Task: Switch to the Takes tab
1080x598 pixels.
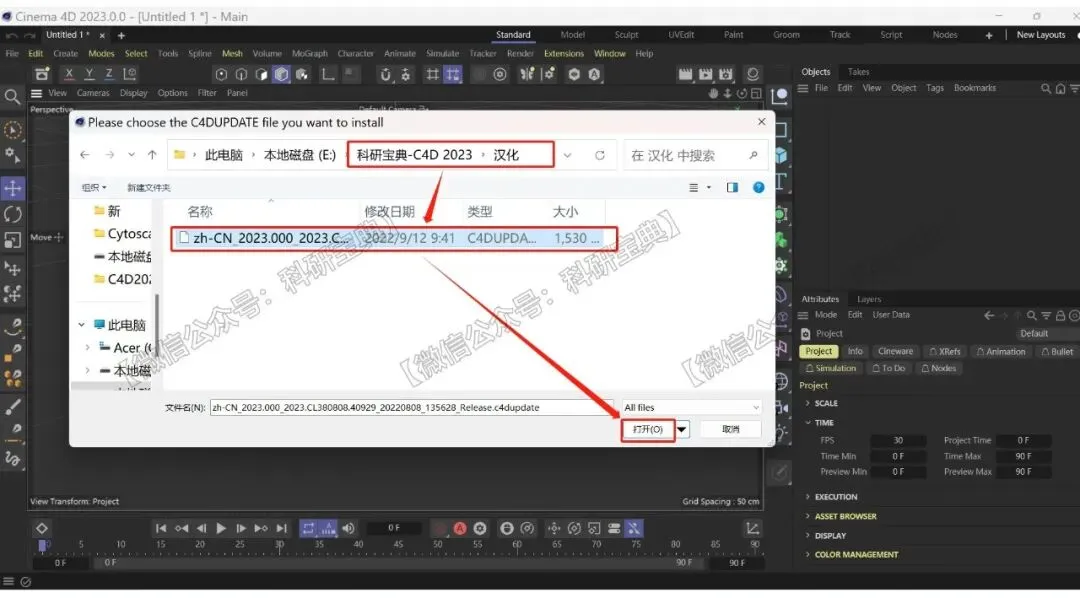Action: 858,72
